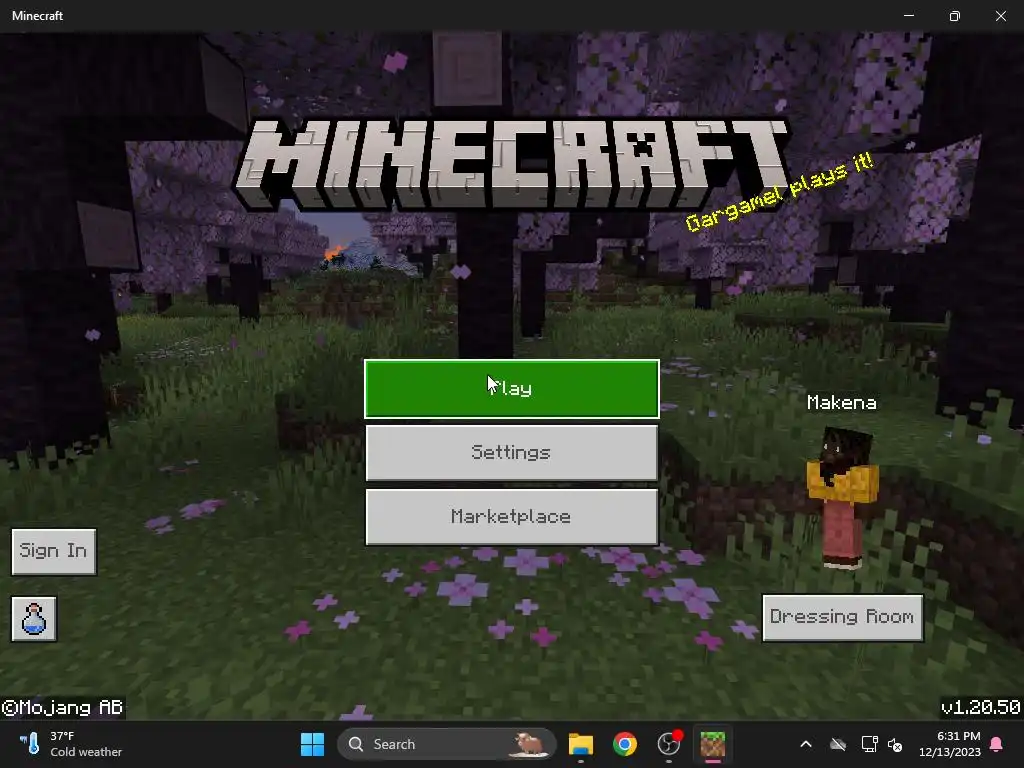1024x768 pixels.
Task: Click the muted volume tray icon
Action: click(895, 744)
